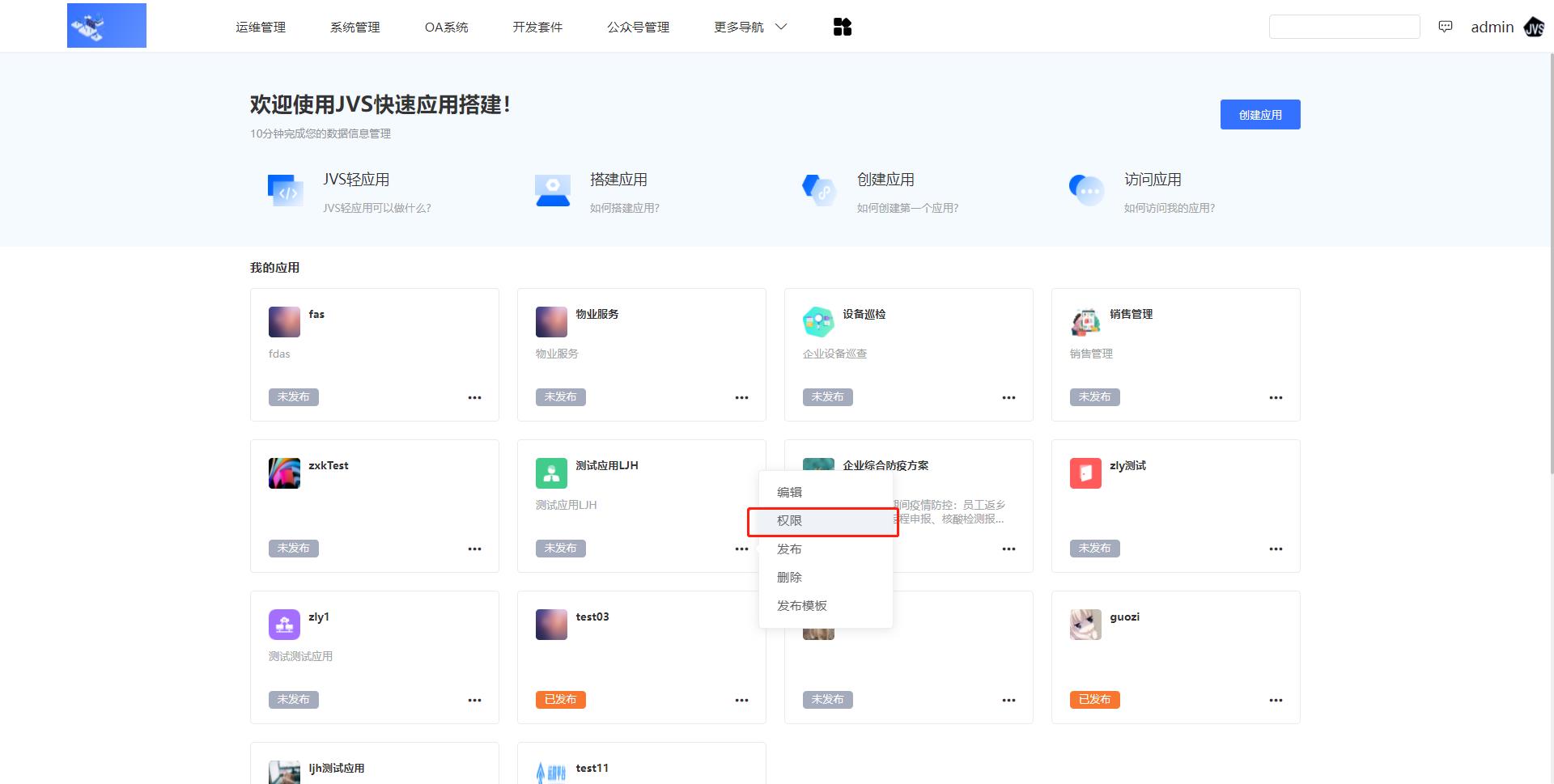Viewport: 1554px width, 784px height.
Task: Click the fas gradient app thumbnail
Action: point(284,322)
